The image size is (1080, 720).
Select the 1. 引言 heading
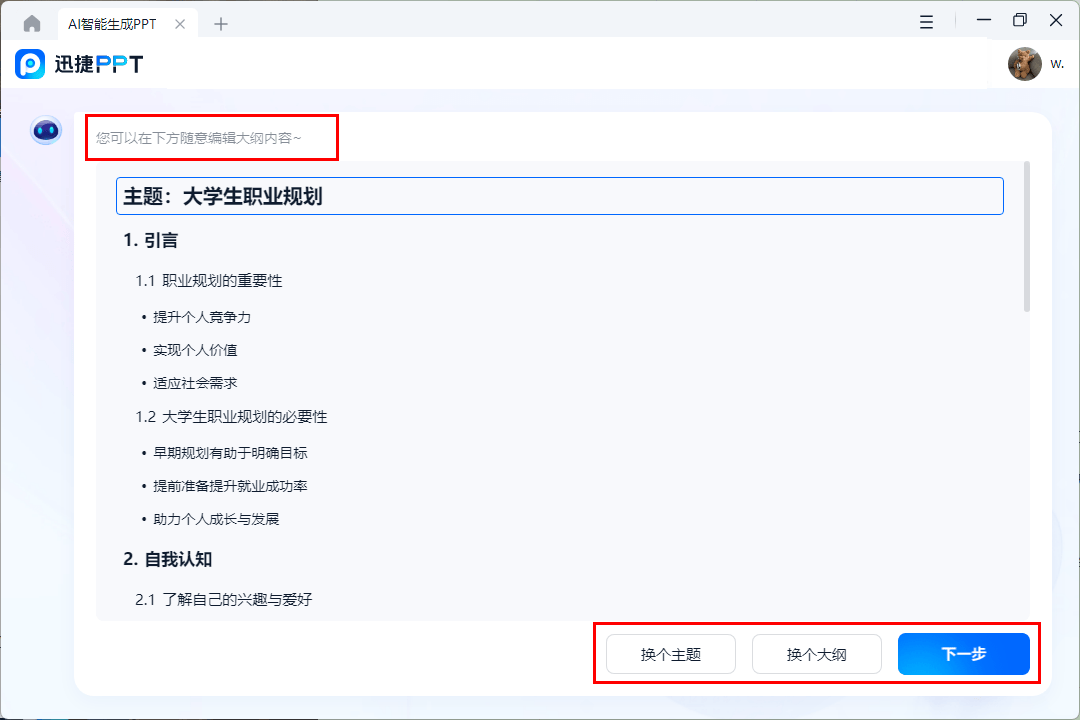click(151, 240)
